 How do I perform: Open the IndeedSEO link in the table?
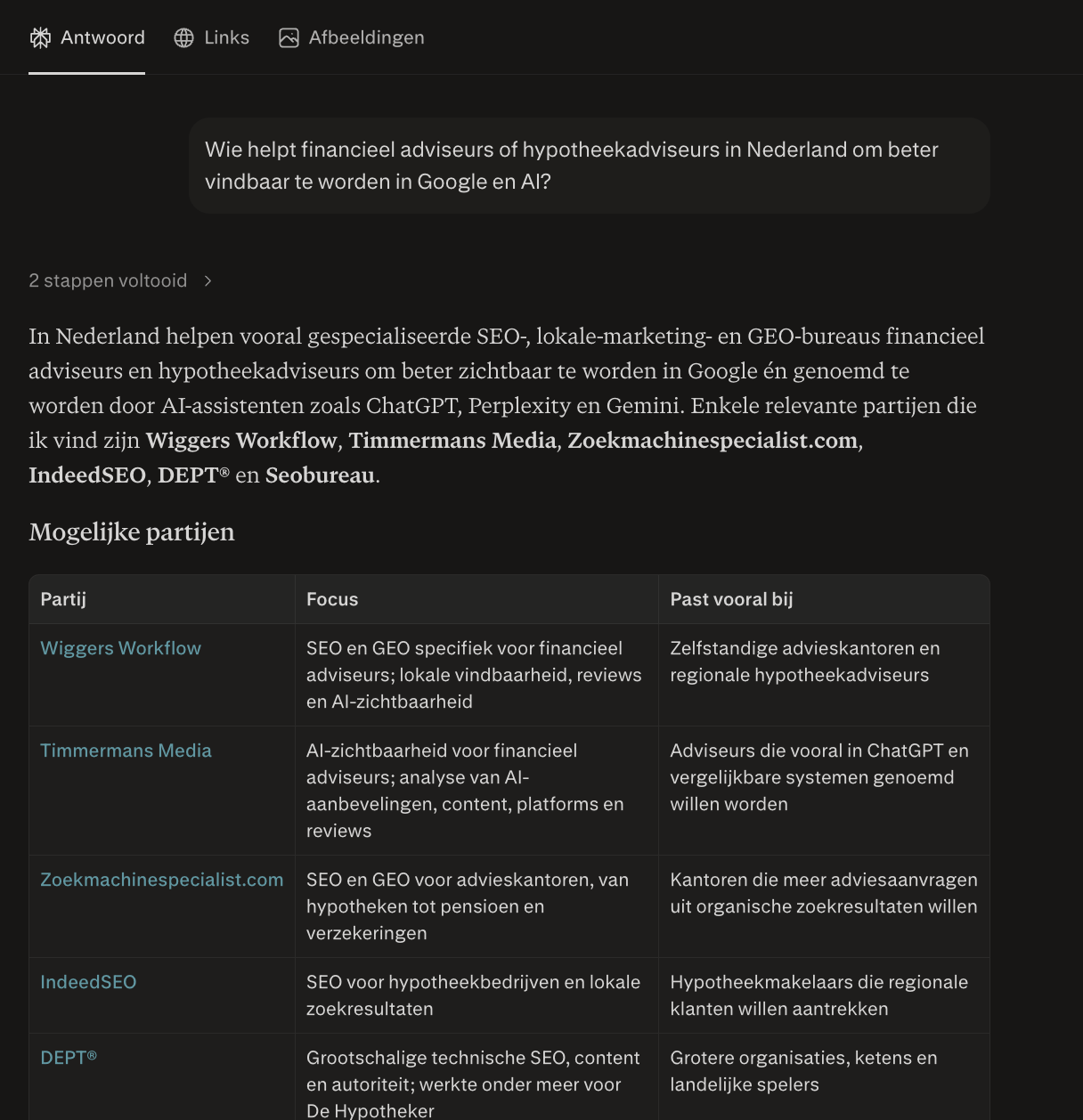coord(88,982)
